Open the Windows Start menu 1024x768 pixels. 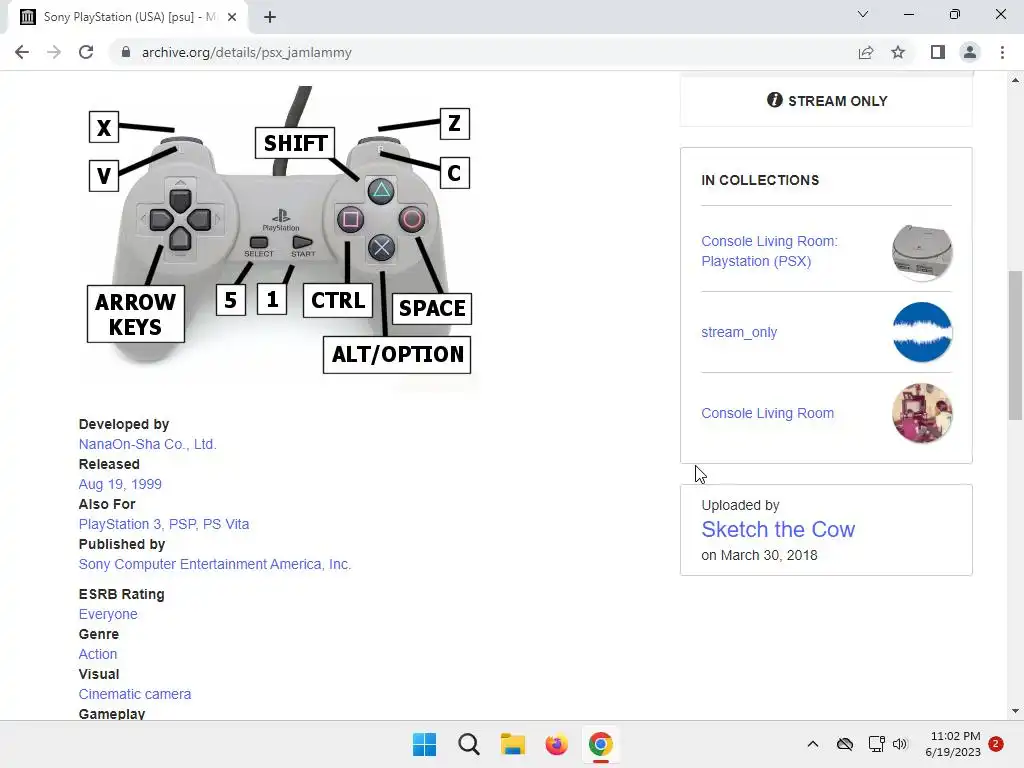(424, 744)
